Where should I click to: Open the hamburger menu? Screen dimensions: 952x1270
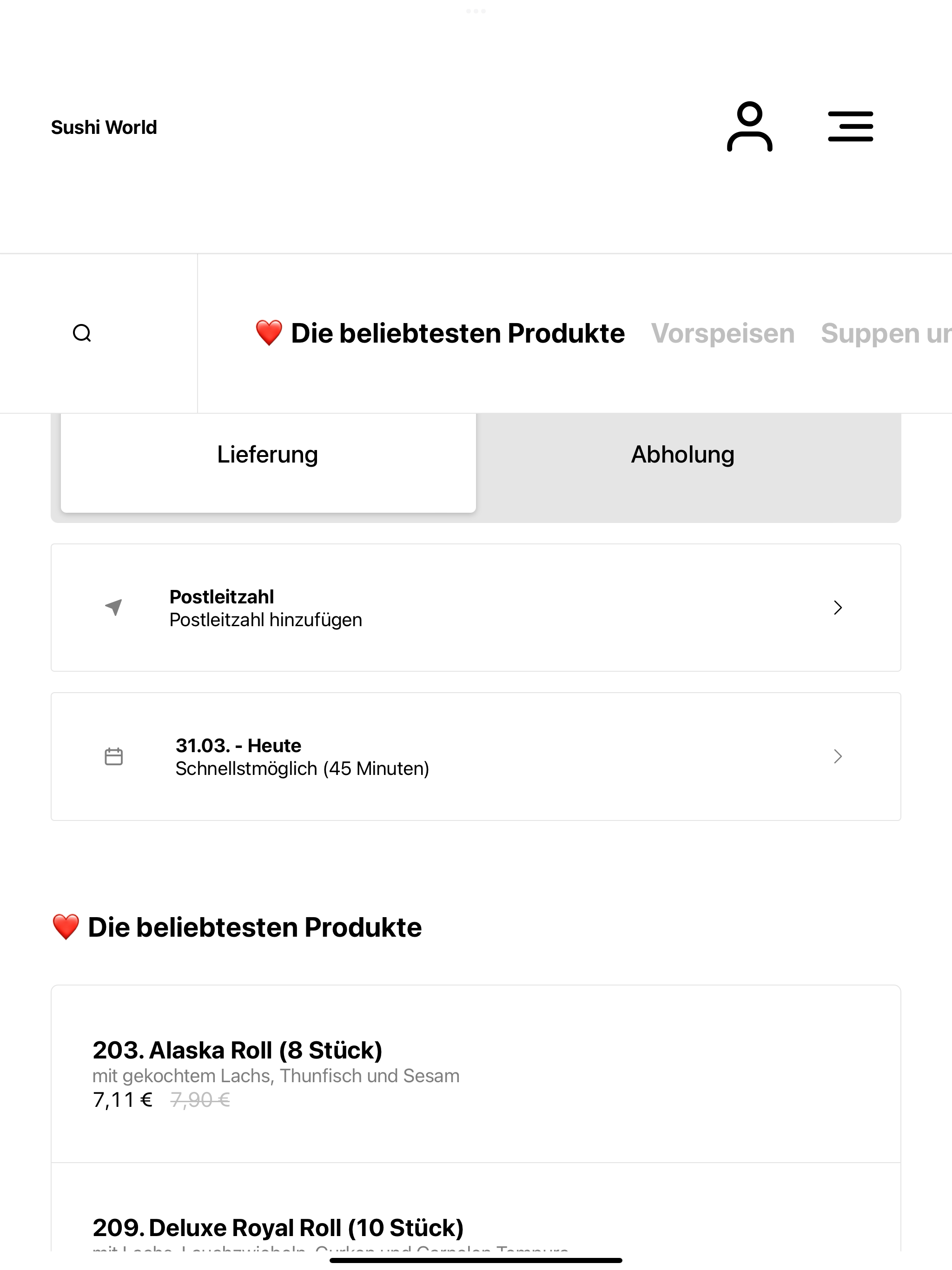coord(850,126)
